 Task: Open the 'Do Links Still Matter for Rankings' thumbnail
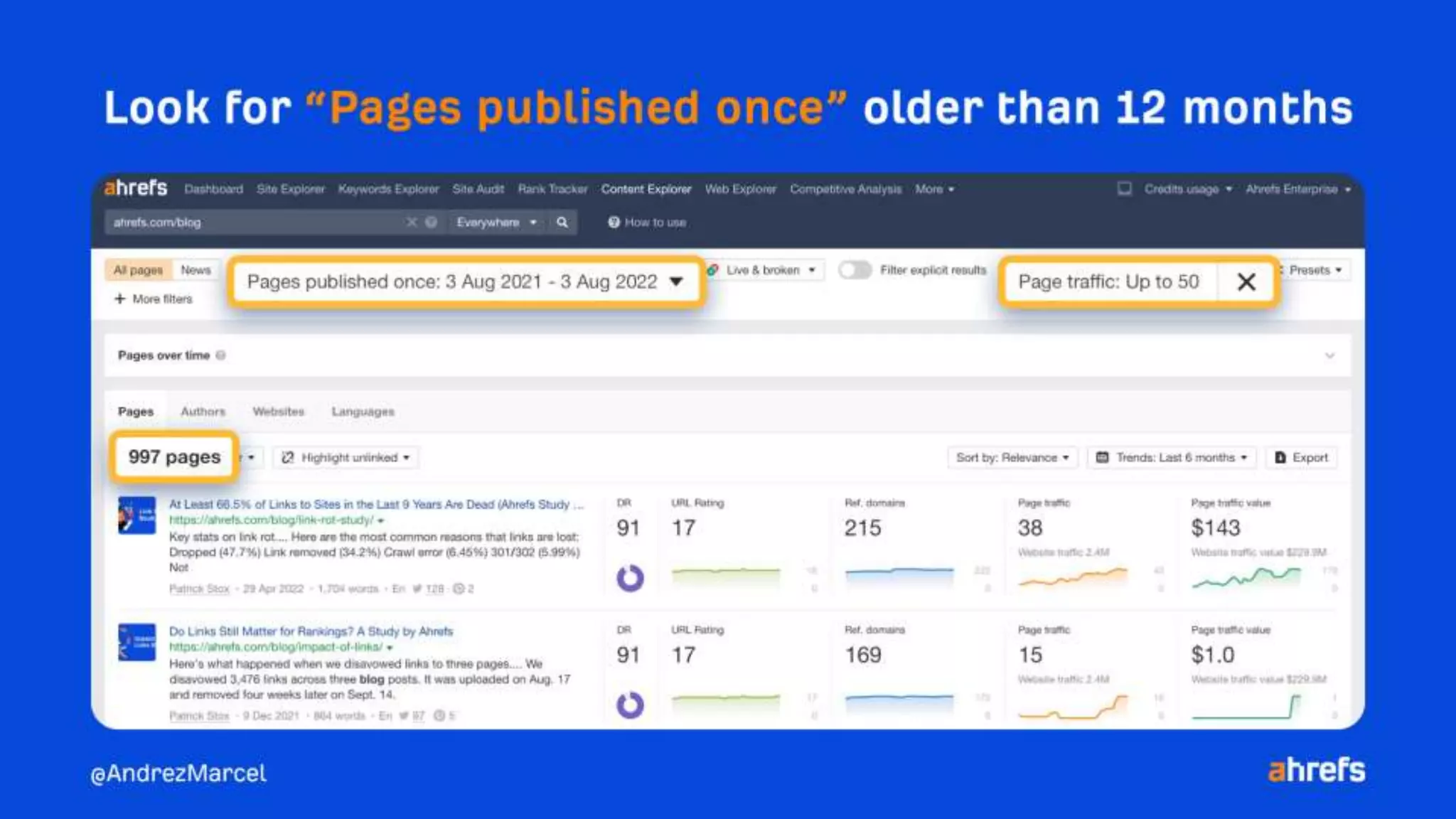coord(136,642)
